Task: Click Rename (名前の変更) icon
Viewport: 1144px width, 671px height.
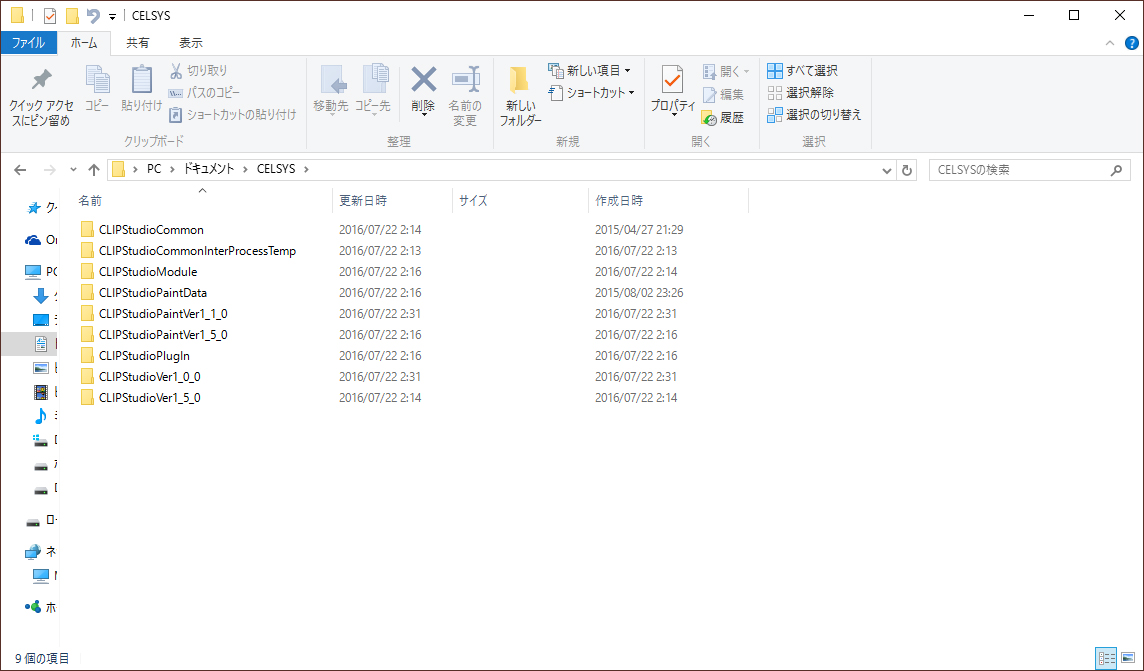Action: click(x=465, y=79)
